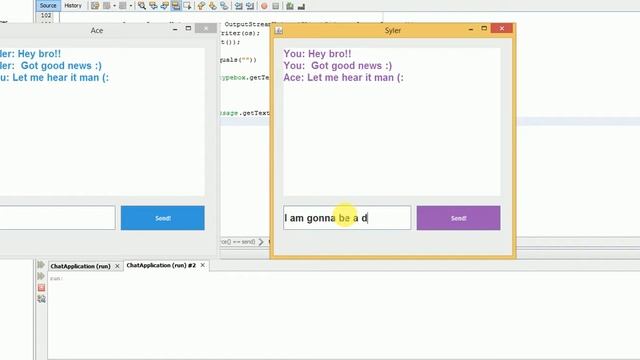The image size is (640, 360).
Task: Click the Forward navigation icon in editor toolbar
Action: tap(122, 6)
